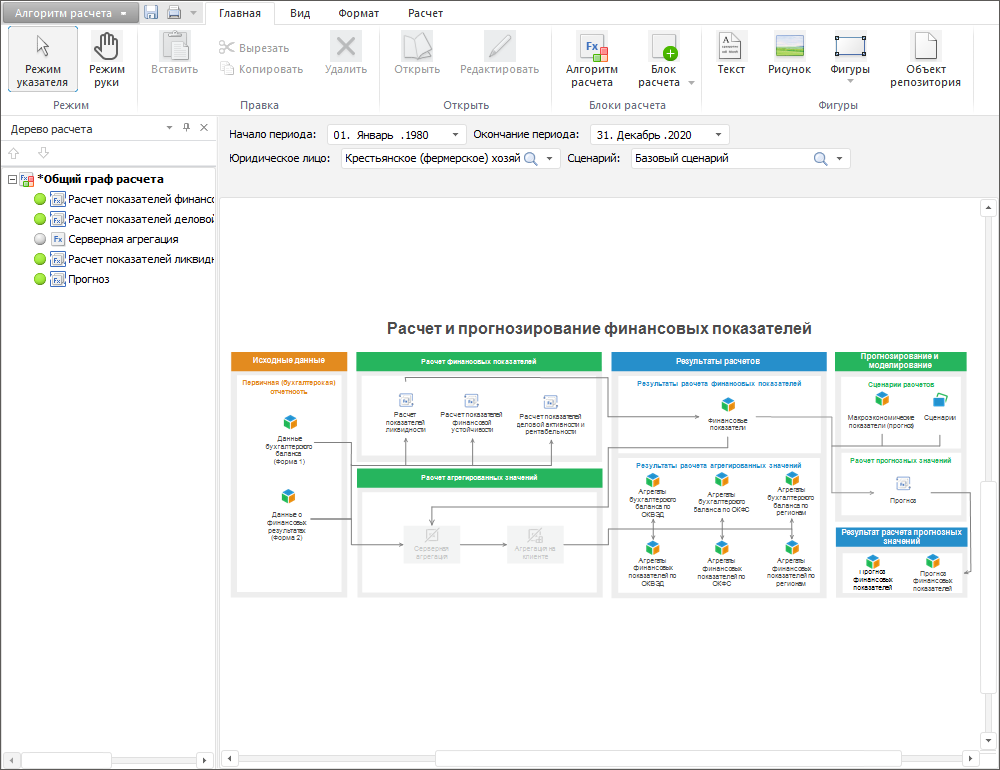Toggle green status circle of Прогноз
The image size is (1000, 770).
click(x=40, y=279)
